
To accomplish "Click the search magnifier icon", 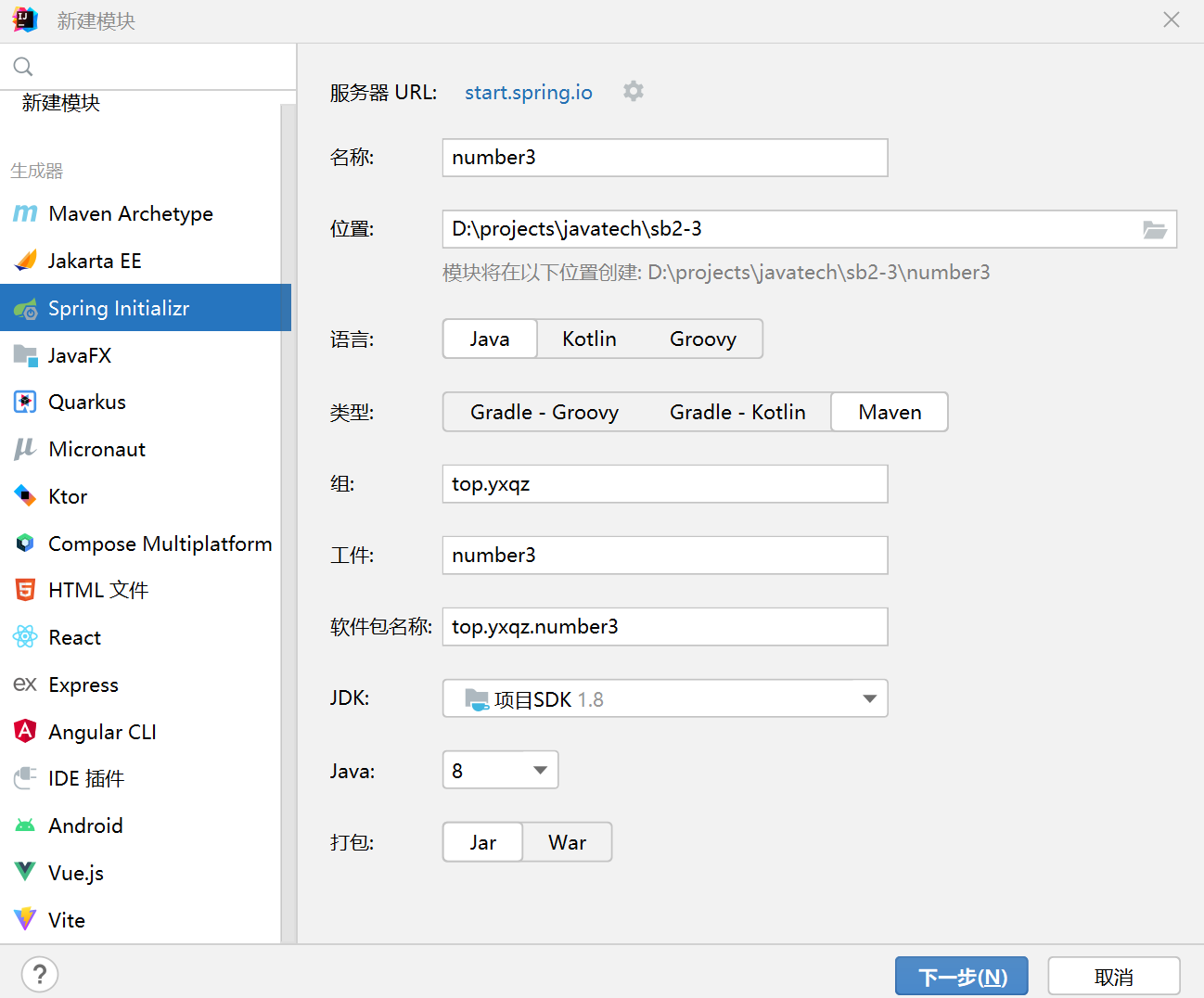I will (x=23, y=67).
